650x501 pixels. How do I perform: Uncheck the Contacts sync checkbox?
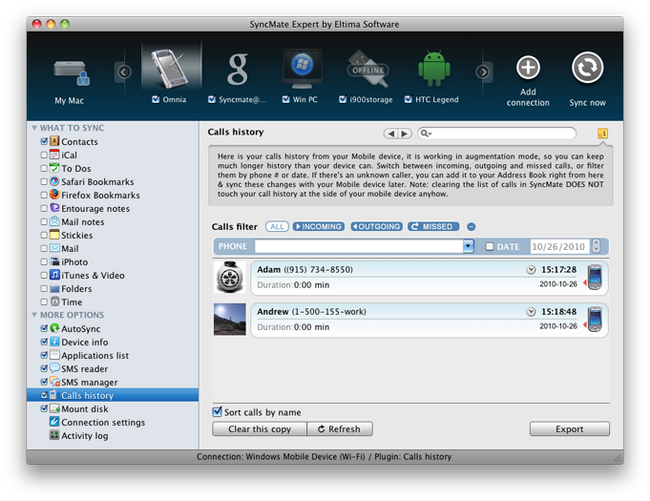[44, 141]
